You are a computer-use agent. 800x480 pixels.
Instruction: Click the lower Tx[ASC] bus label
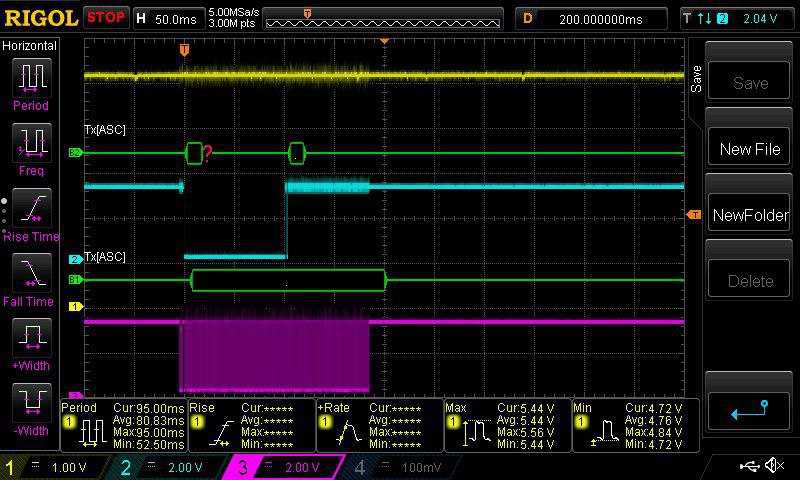tap(105, 257)
